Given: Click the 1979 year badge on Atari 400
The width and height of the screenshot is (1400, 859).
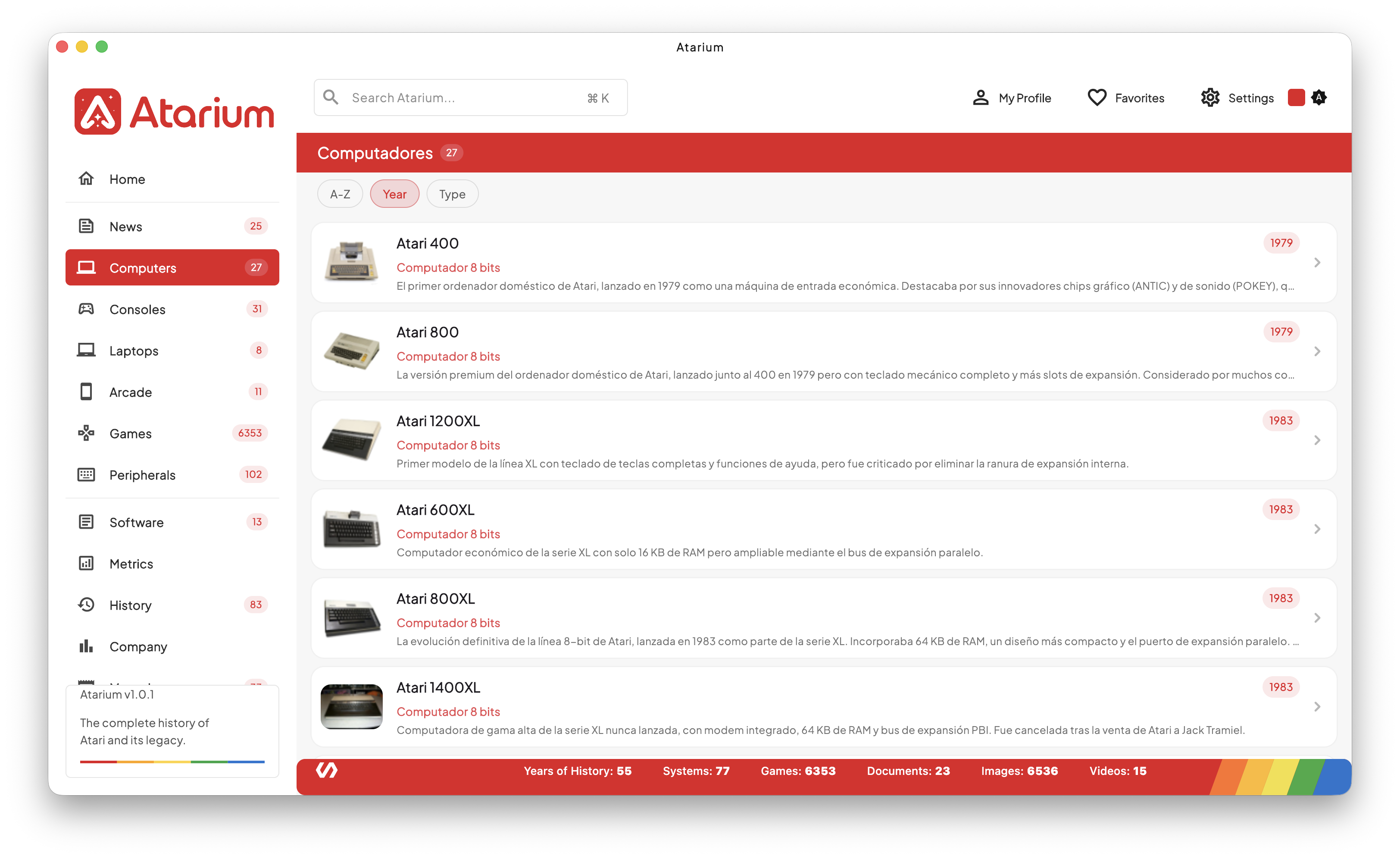Looking at the screenshot, I should [x=1281, y=243].
